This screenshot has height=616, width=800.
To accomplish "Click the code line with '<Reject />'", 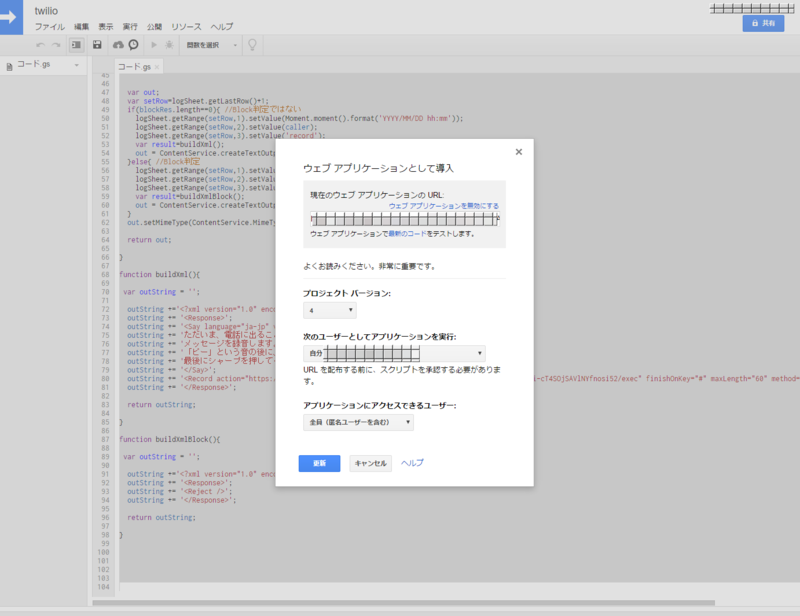I will coord(179,491).
